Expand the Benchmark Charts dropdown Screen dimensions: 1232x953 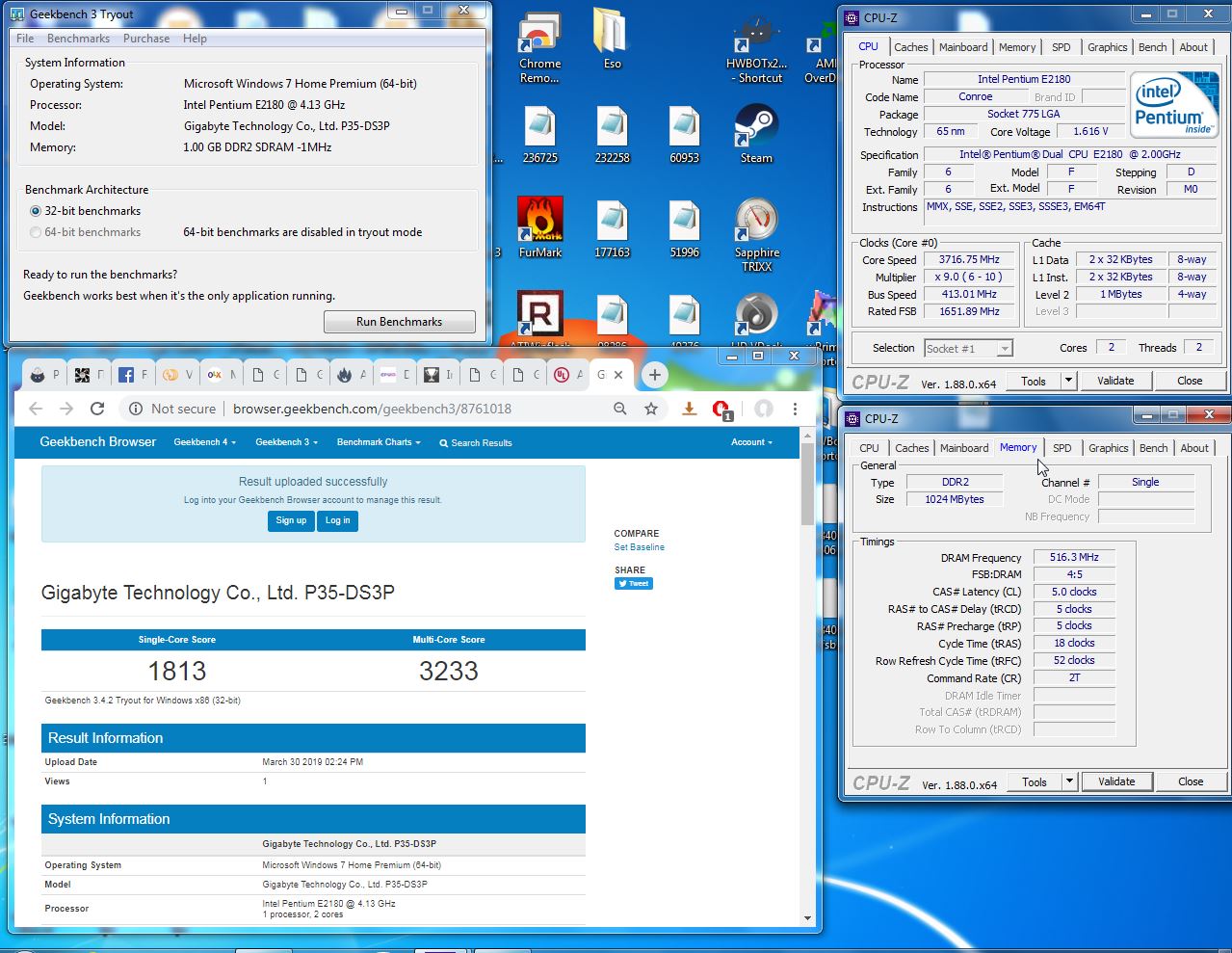click(x=379, y=442)
